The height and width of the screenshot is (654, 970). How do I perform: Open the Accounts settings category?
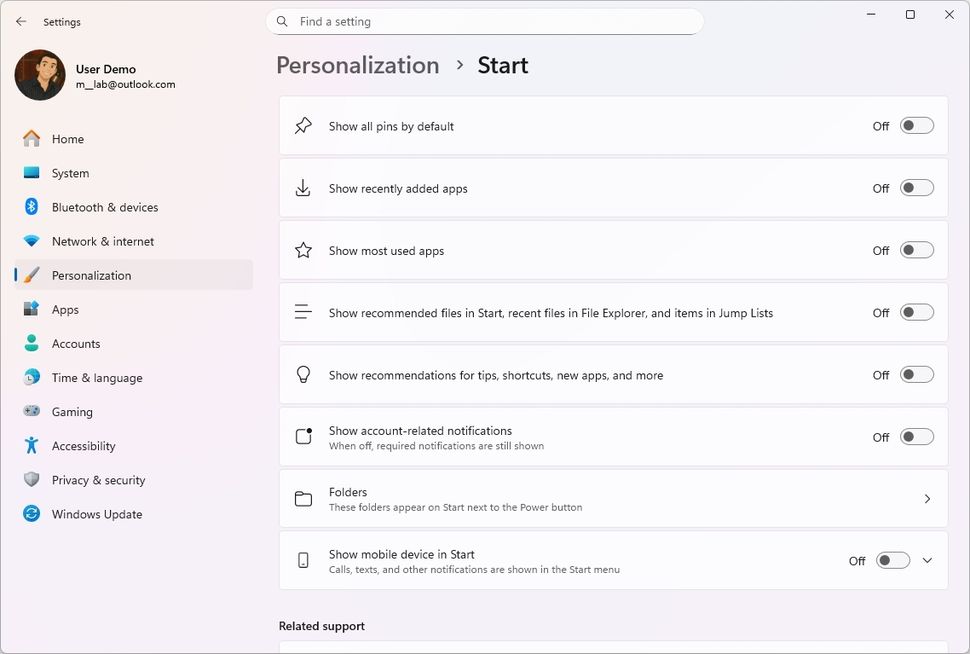point(76,344)
